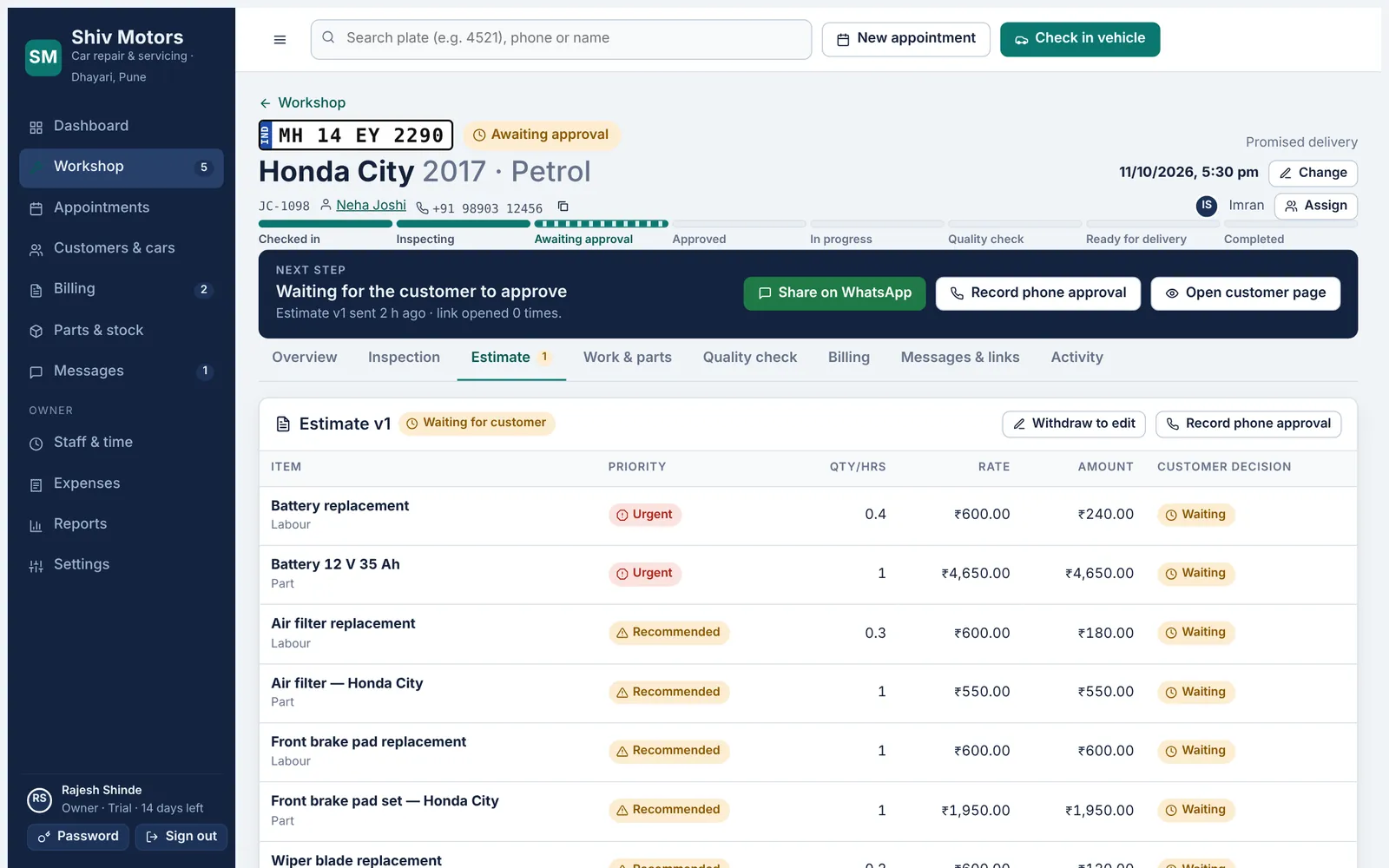Click Battery 12 V 35 Ah item
This screenshot has height=868, width=1389.
click(335, 564)
